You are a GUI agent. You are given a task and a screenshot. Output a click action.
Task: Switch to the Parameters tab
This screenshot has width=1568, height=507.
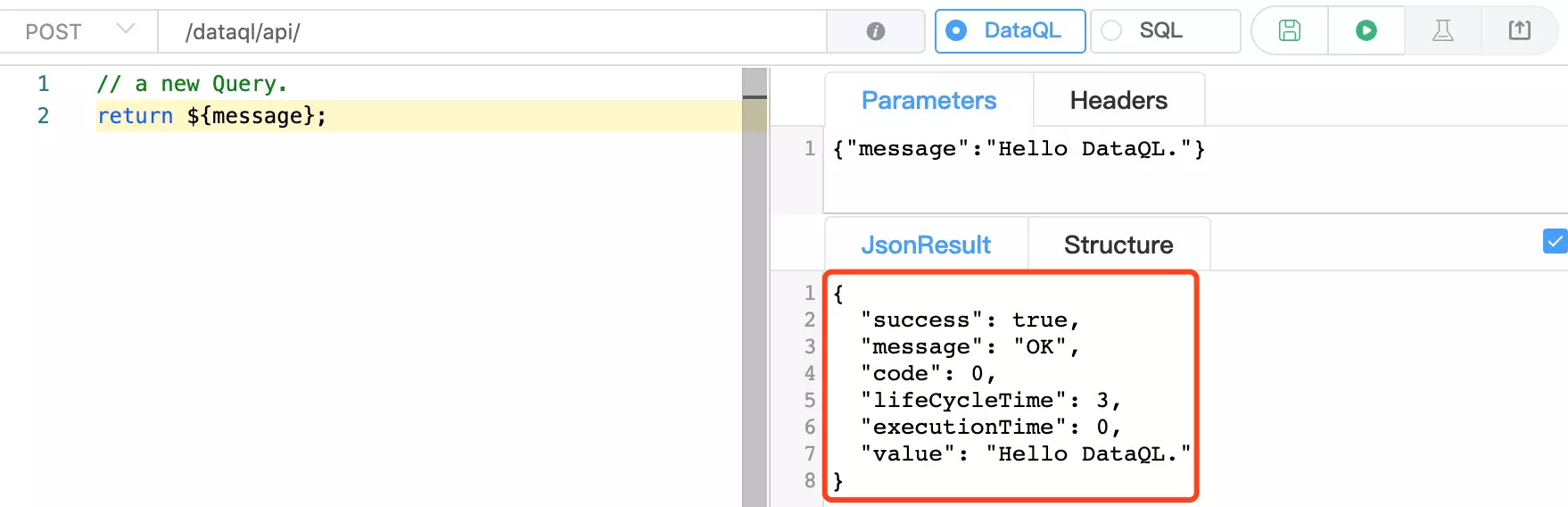coord(928,100)
